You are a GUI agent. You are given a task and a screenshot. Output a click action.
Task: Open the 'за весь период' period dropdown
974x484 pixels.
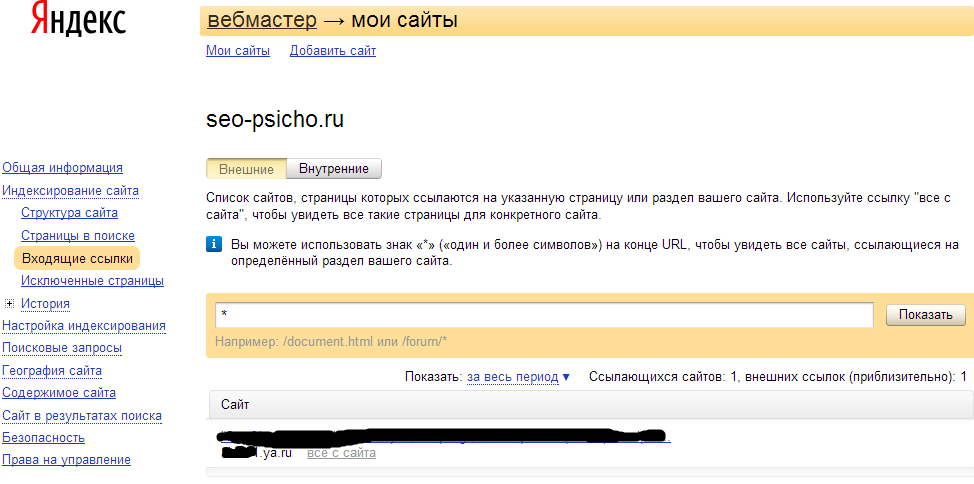[518, 377]
